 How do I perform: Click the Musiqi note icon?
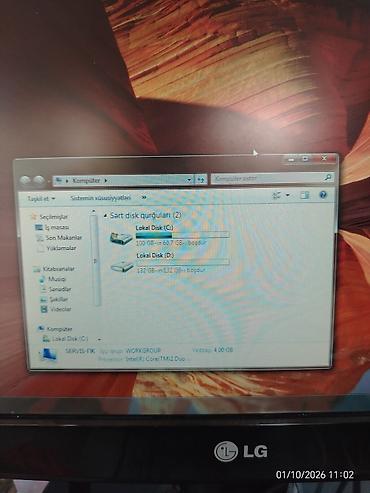pyautogui.click(x=43, y=279)
